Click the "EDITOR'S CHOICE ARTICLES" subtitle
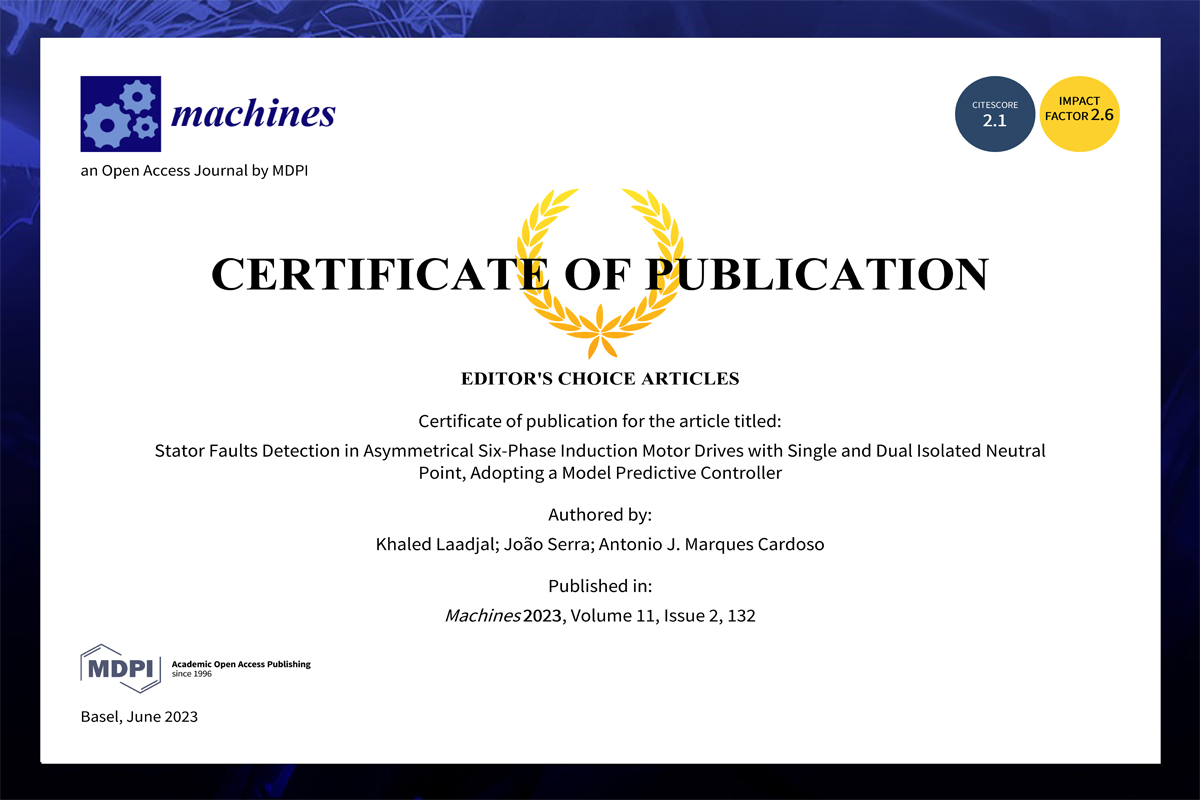 [600, 379]
